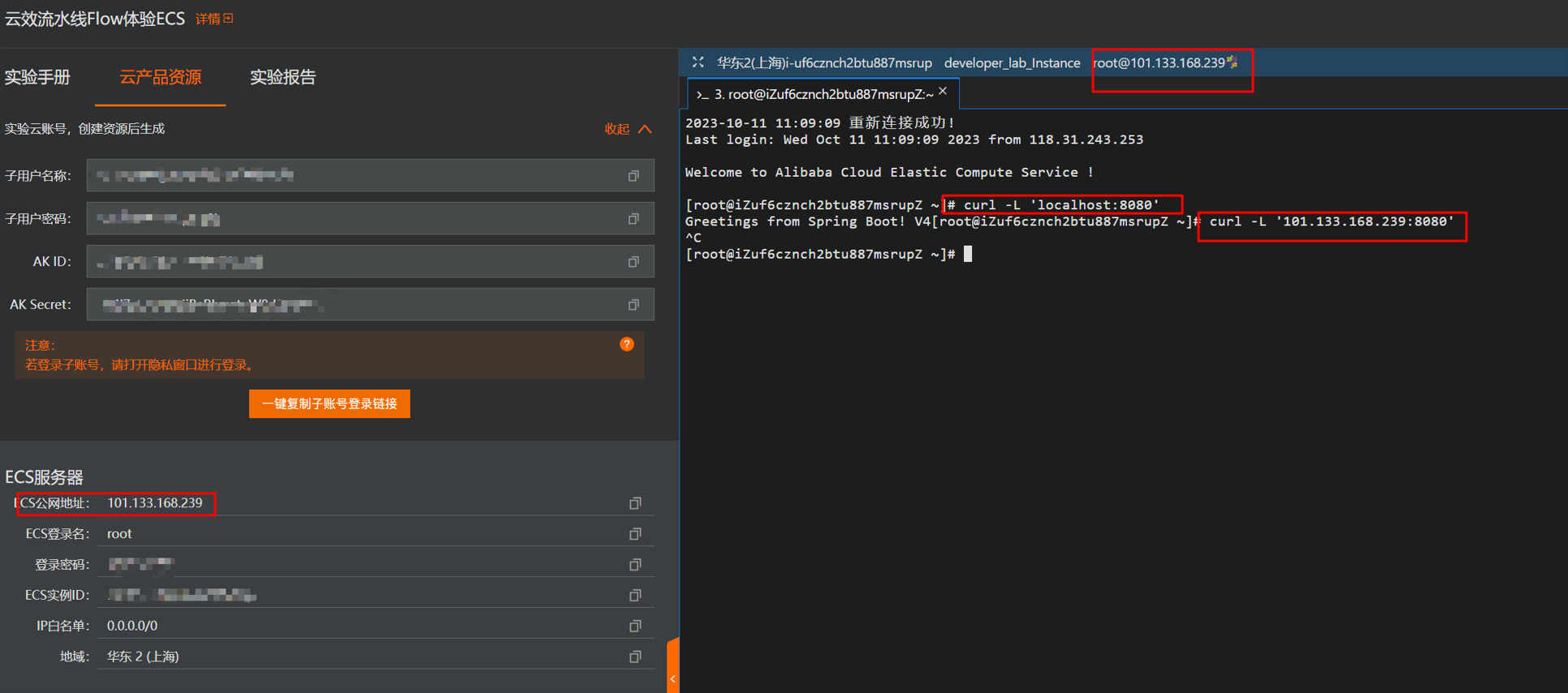Click the Last login line in terminal
The image size is (1568, 693).
(x=914, y=140)
